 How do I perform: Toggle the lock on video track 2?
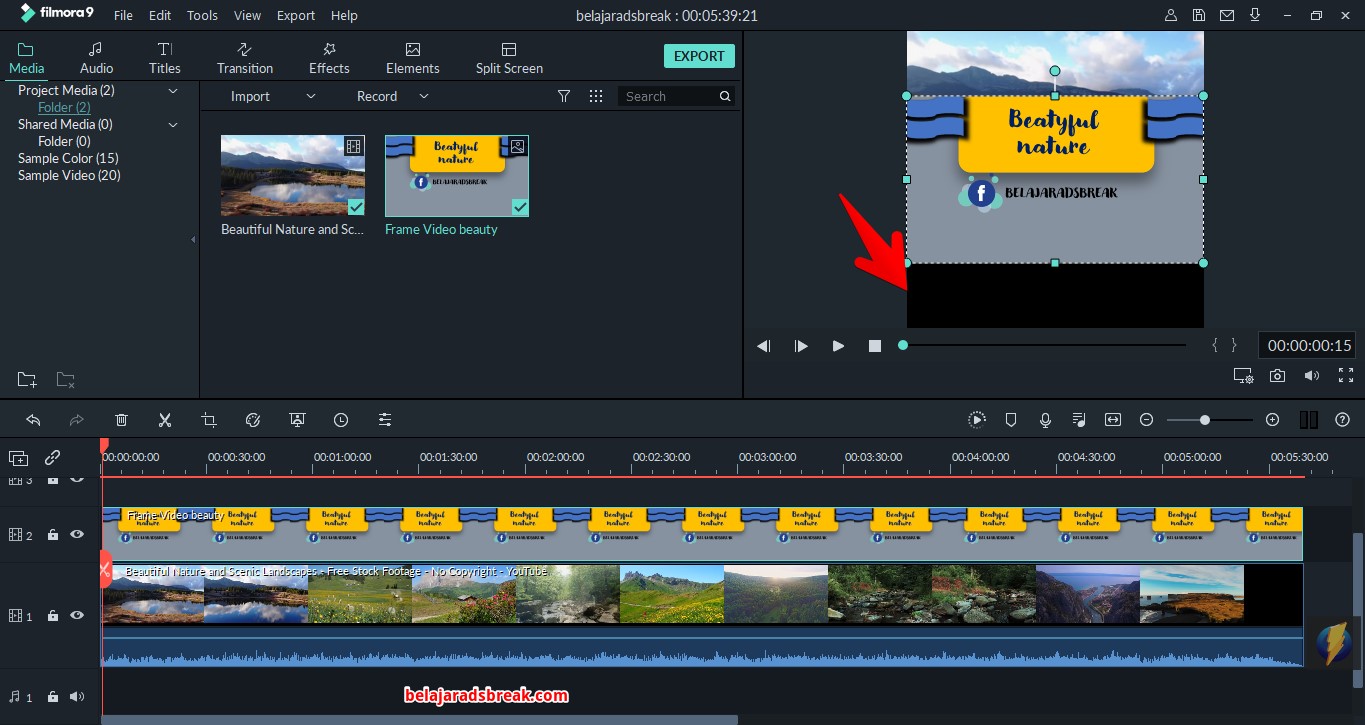tap(53, 535)
